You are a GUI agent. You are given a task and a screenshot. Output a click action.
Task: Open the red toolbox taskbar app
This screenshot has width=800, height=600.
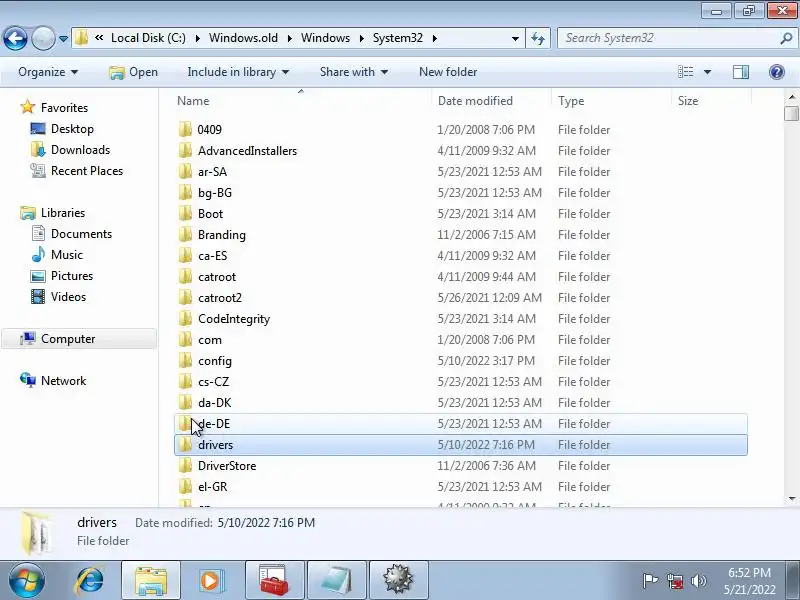coord(274,581)
